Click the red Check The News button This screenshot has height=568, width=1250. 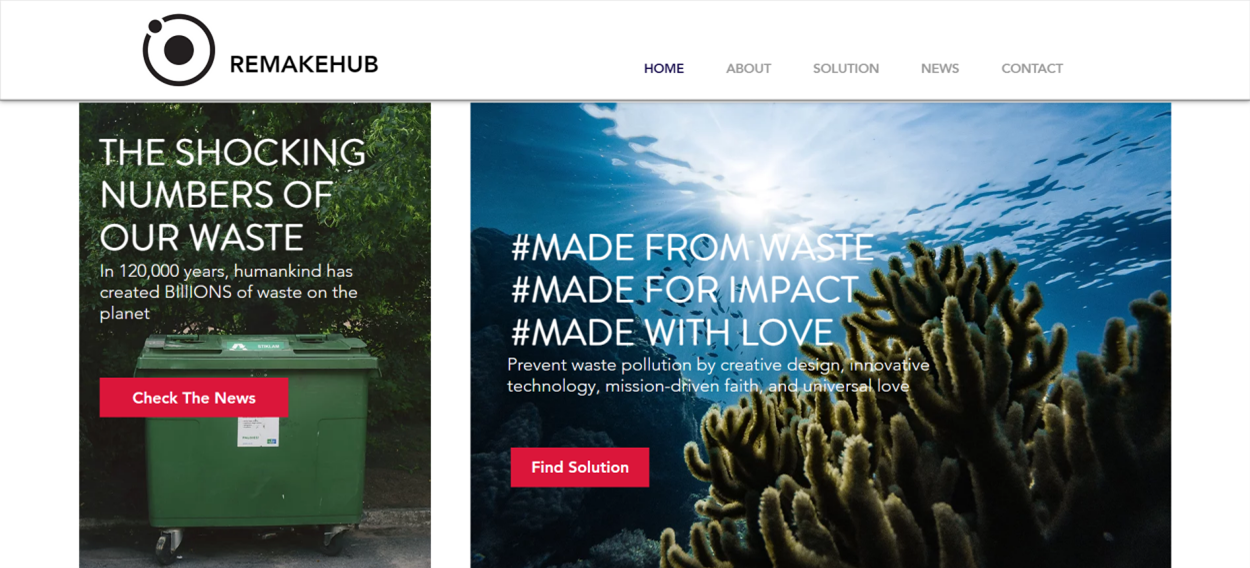194,397
